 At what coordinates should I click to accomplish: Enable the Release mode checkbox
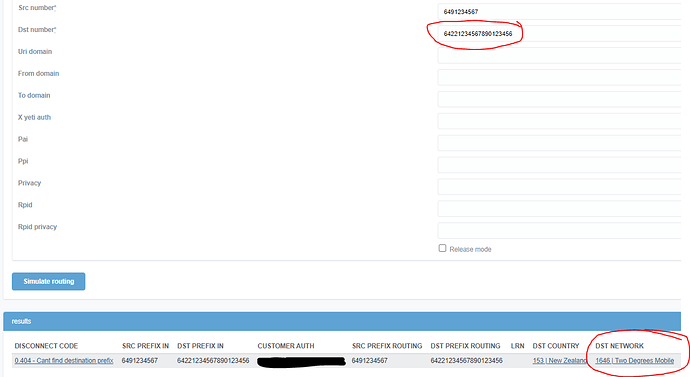[442, 249]
